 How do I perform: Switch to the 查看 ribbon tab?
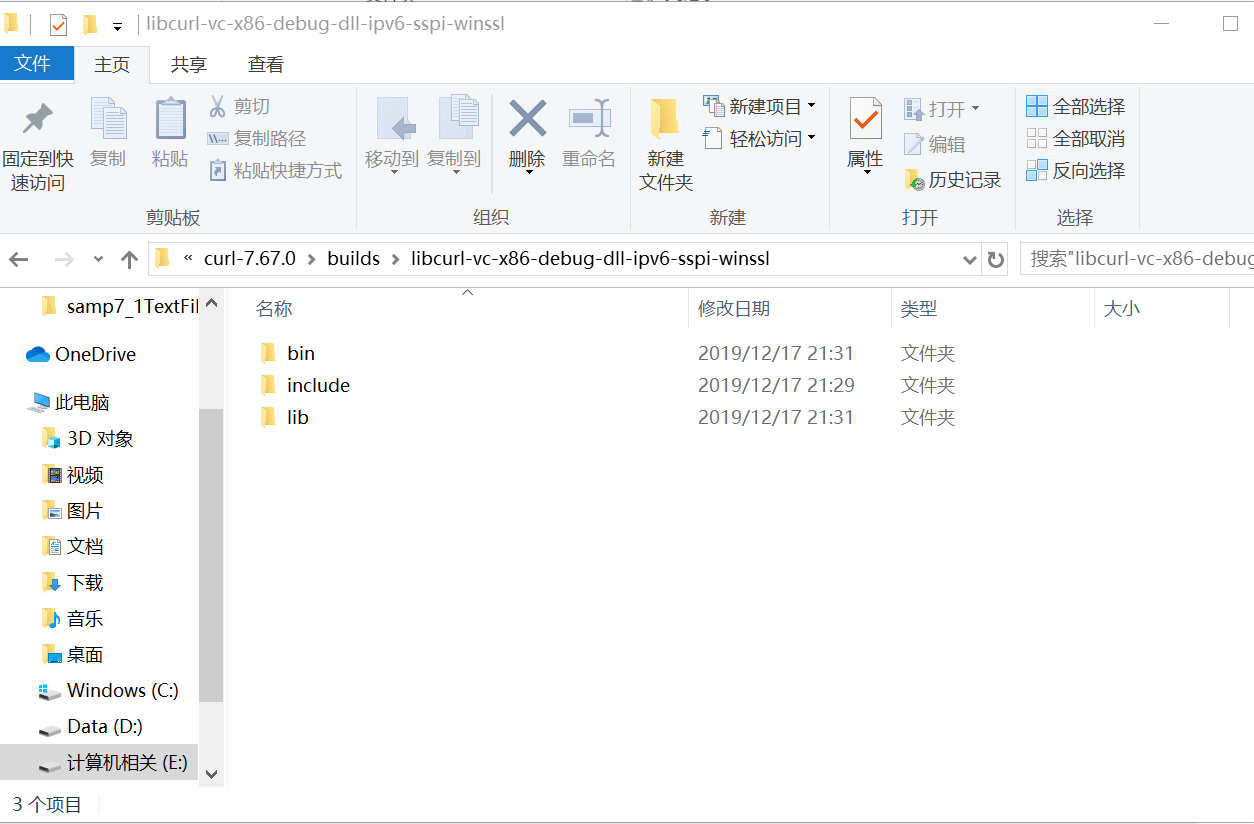[264, 63]
